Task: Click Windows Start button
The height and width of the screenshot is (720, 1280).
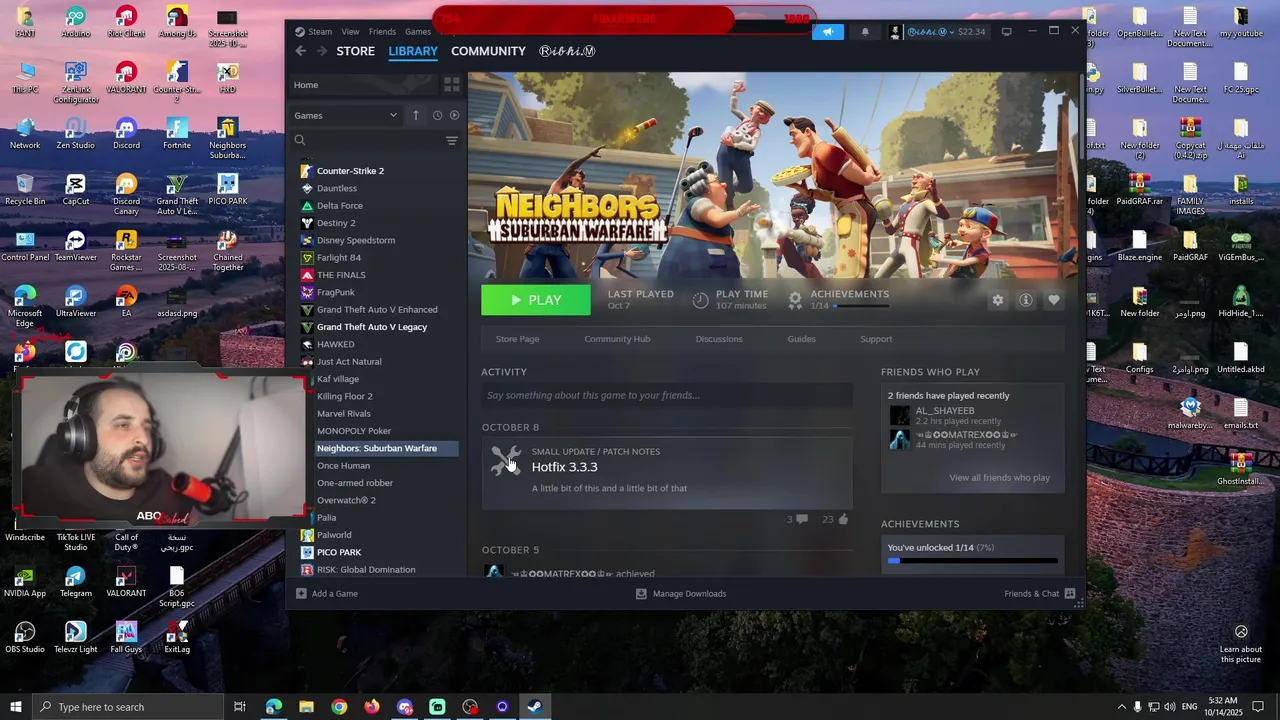Action: pos(16,707)
